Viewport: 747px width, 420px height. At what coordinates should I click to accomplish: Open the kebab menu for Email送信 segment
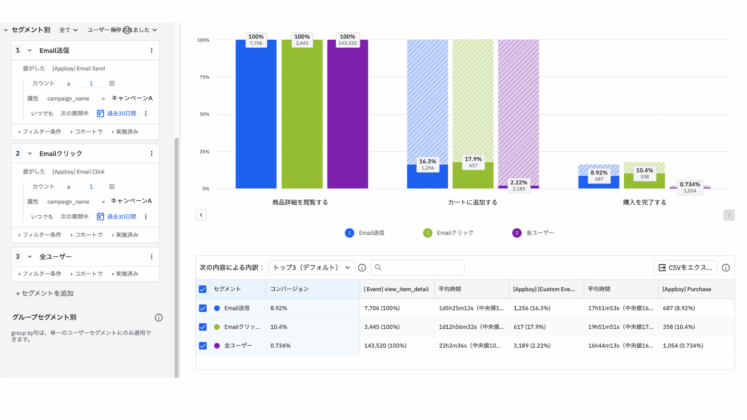pyautogui.click(x=151, y=50)
